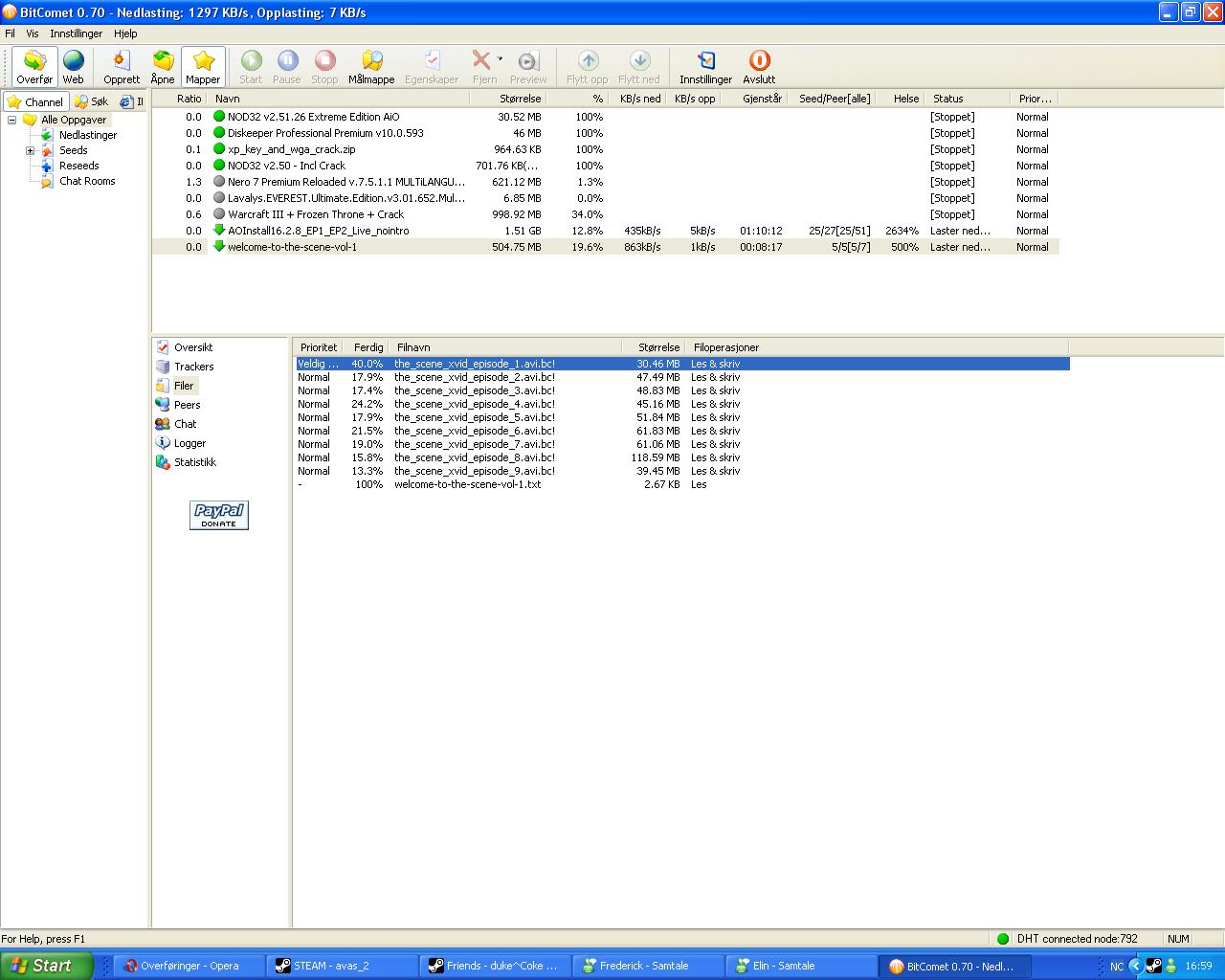
Task: Select welcome-to-the-scene-vol-1.txt file
Action: coord(682,484)
